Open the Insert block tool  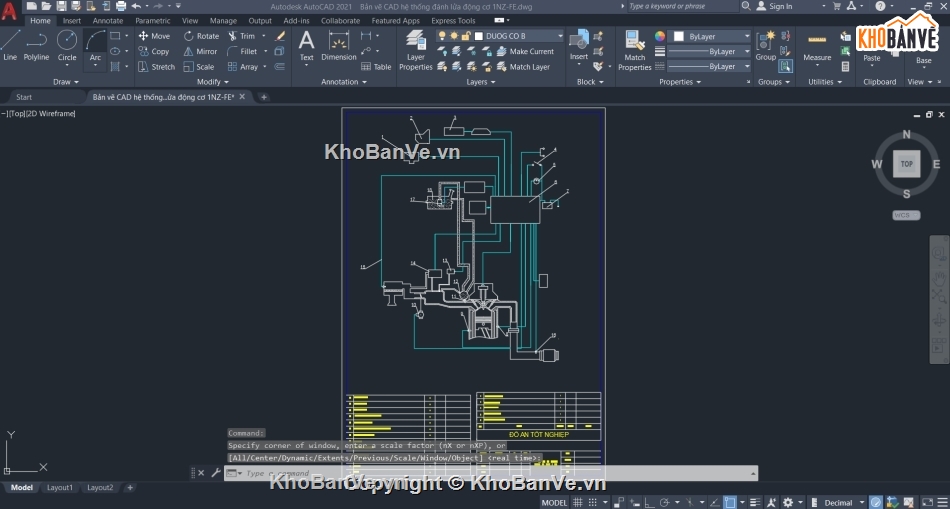coord(579,46)
